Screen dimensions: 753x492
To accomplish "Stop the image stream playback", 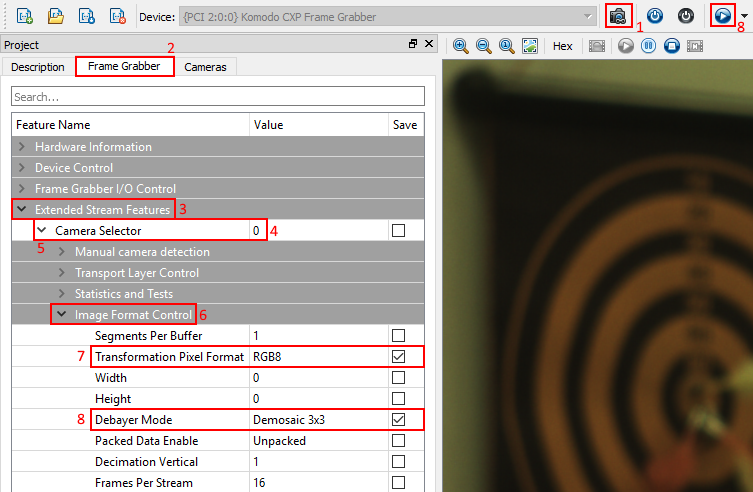I will coord(672,46).
